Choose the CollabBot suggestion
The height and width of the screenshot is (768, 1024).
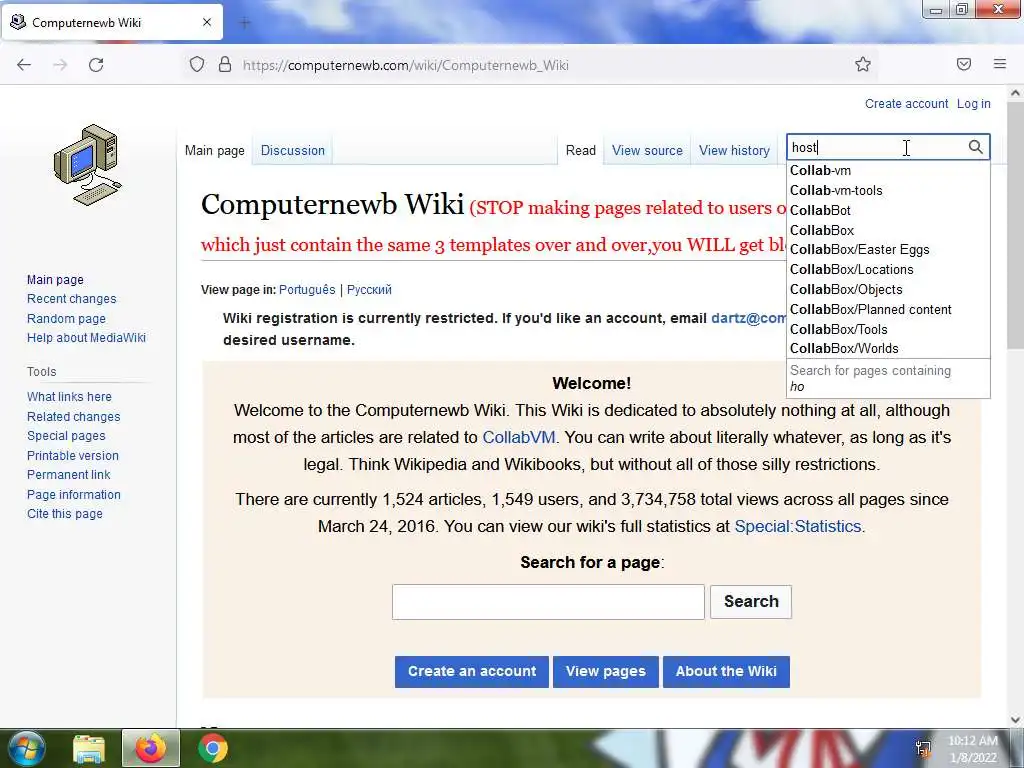[888, 210]
